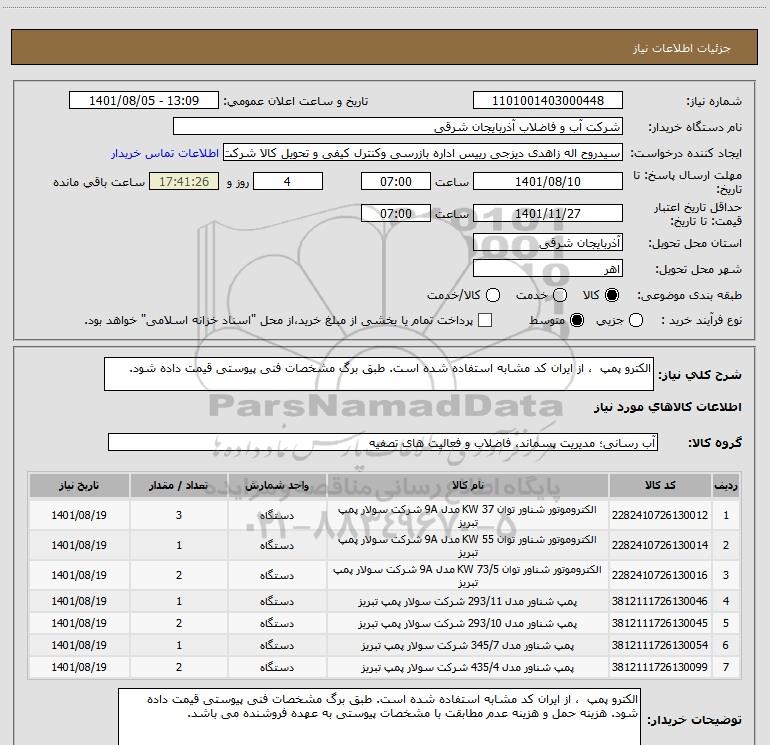Click quantity 3 in row 1
The image size is (770, 745).
pos(179,515)
